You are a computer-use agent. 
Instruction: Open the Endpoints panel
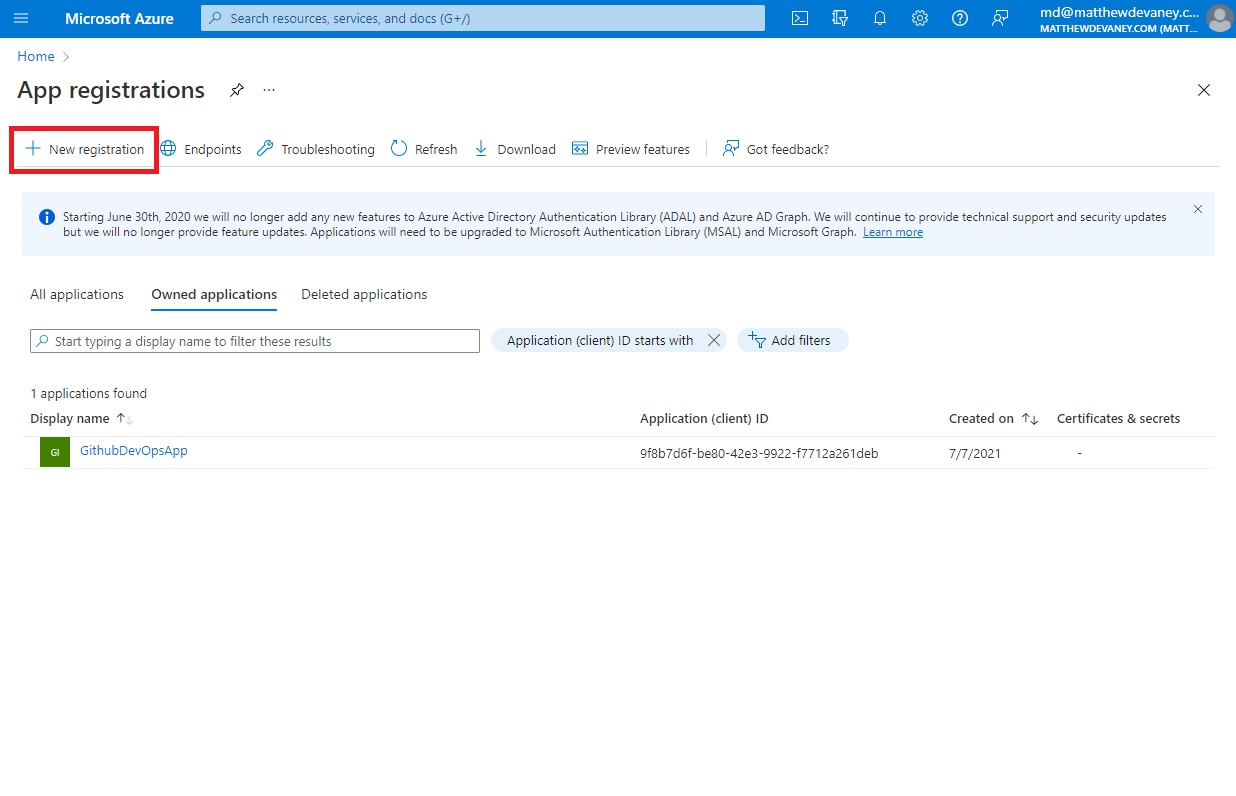[201, 148]
